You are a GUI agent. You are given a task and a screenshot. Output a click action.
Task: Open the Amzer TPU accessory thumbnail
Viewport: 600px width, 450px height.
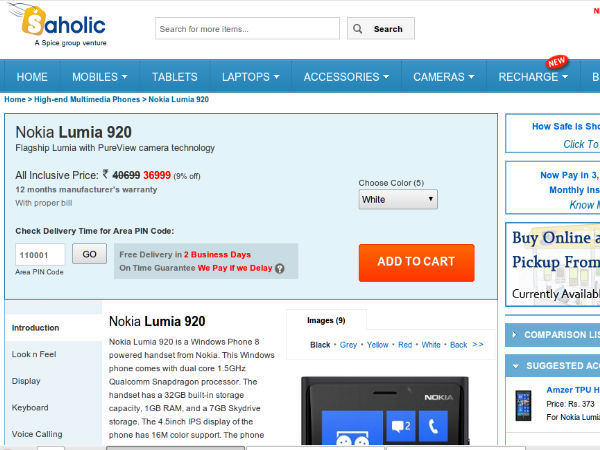523,405
